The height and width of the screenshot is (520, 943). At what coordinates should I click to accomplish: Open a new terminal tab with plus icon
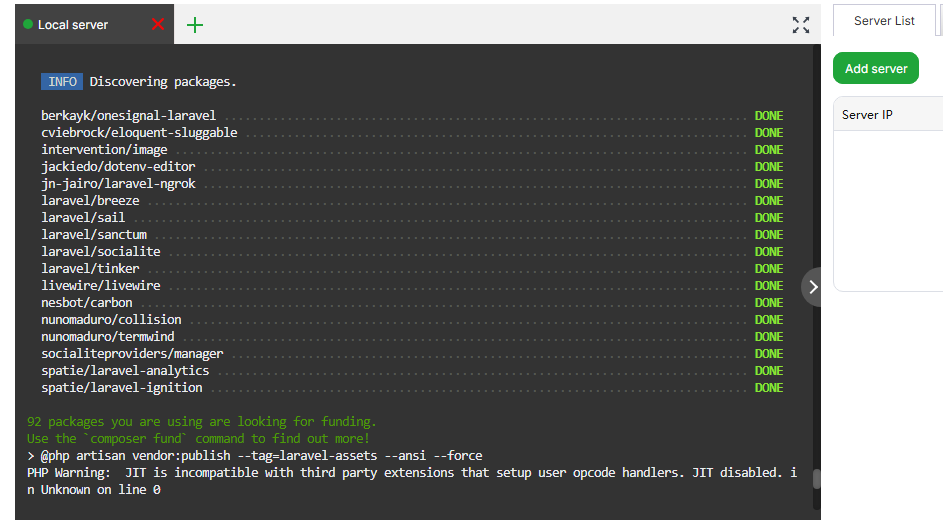coord(195,25)
